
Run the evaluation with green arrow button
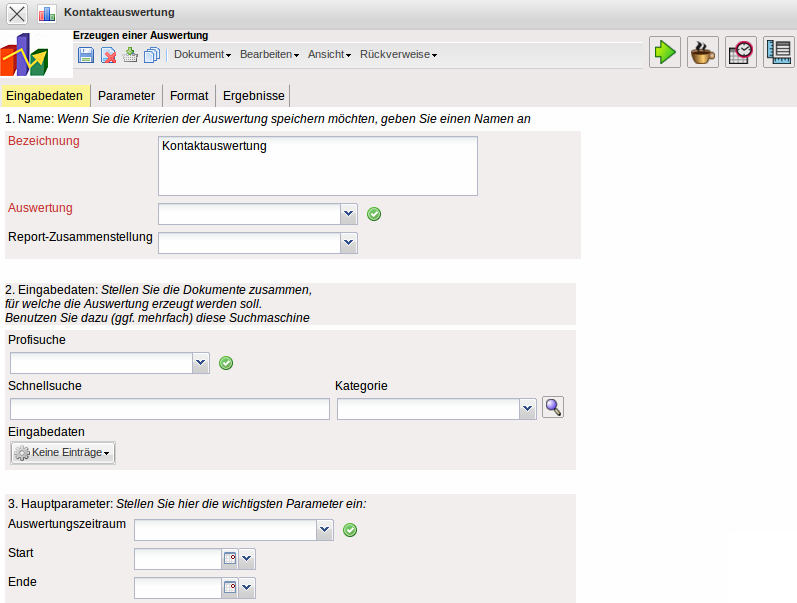click(x=664, y=52)
